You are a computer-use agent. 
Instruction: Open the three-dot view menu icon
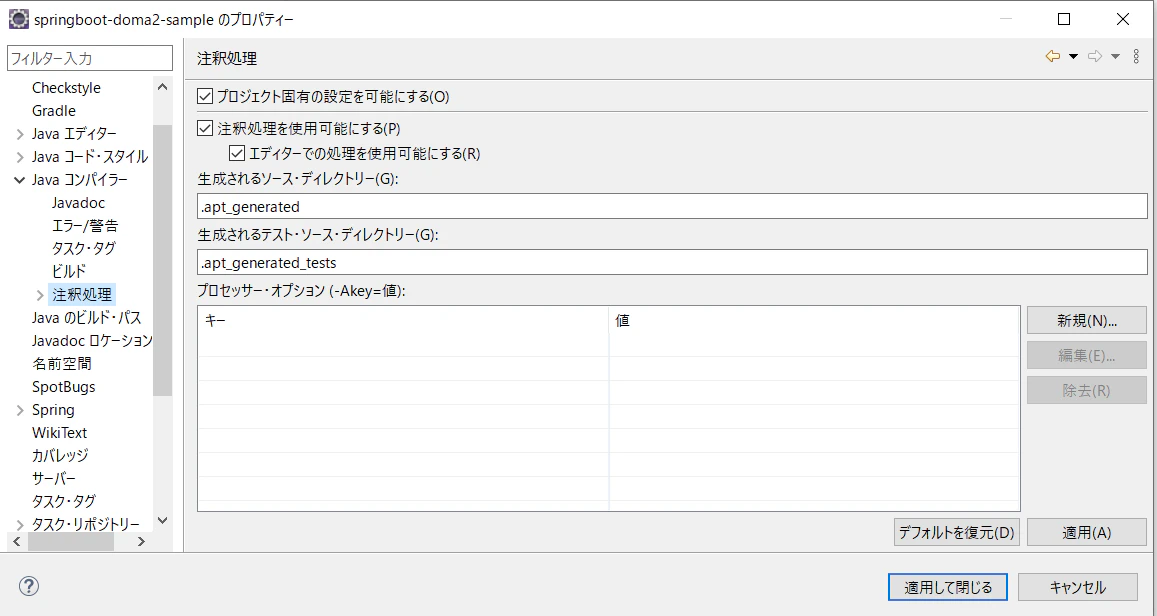1136,57
